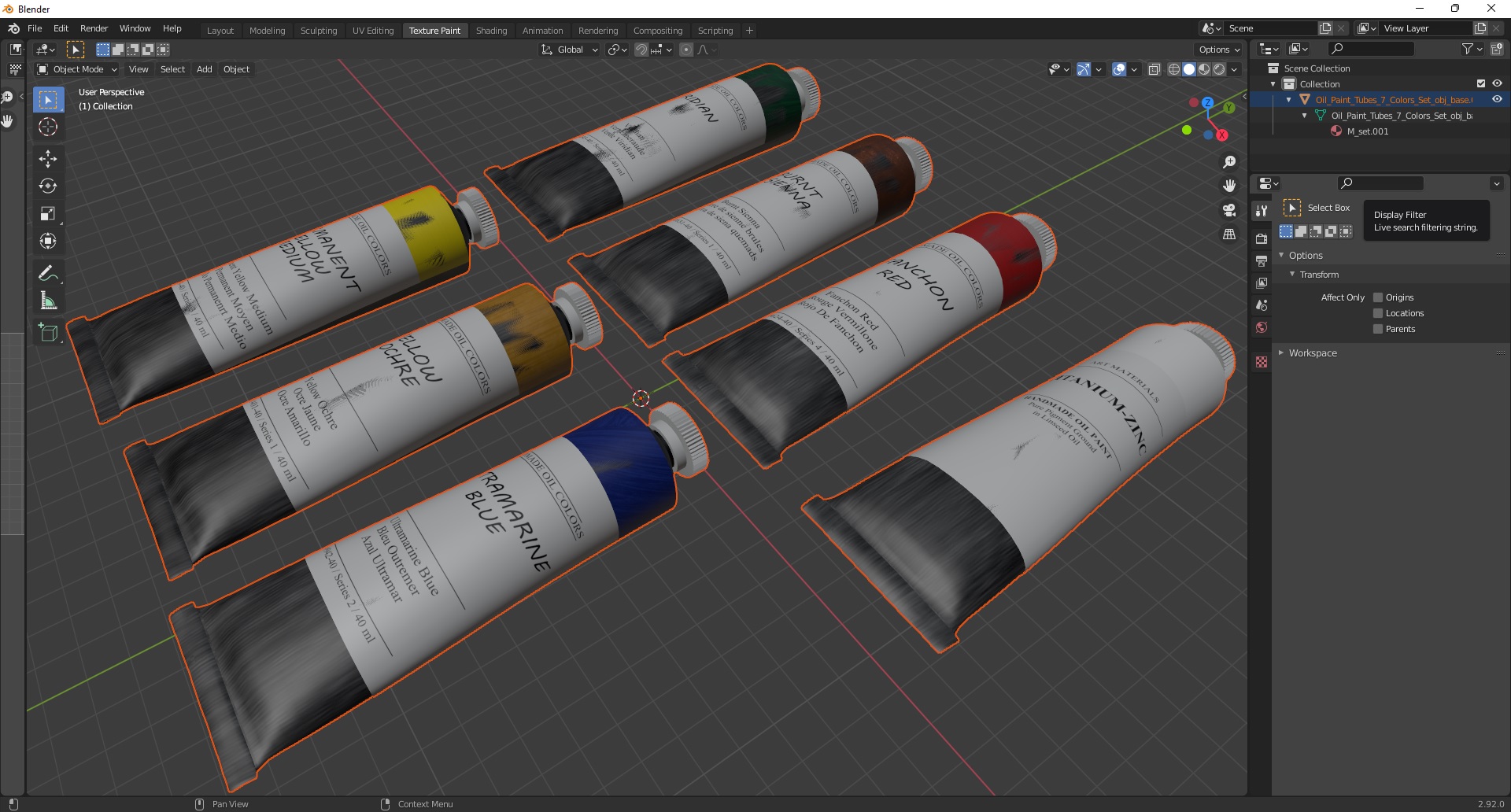Collapse the Transform subpanel
The width and height of the screenshot is (1511, 812).
(1292, 275)
